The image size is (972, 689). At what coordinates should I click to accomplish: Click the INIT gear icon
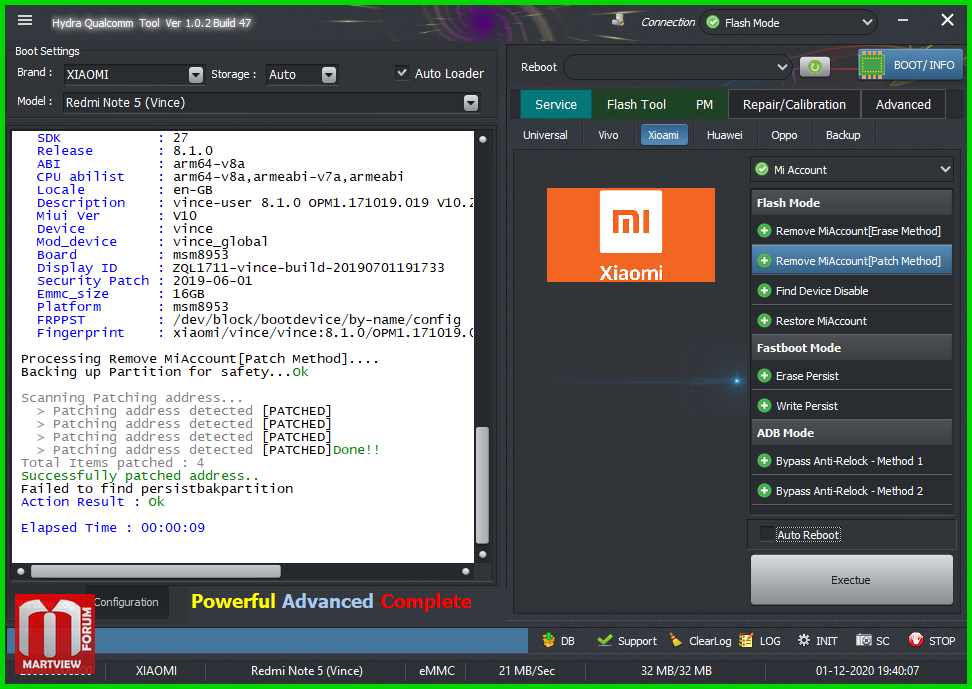pos(803,641)
